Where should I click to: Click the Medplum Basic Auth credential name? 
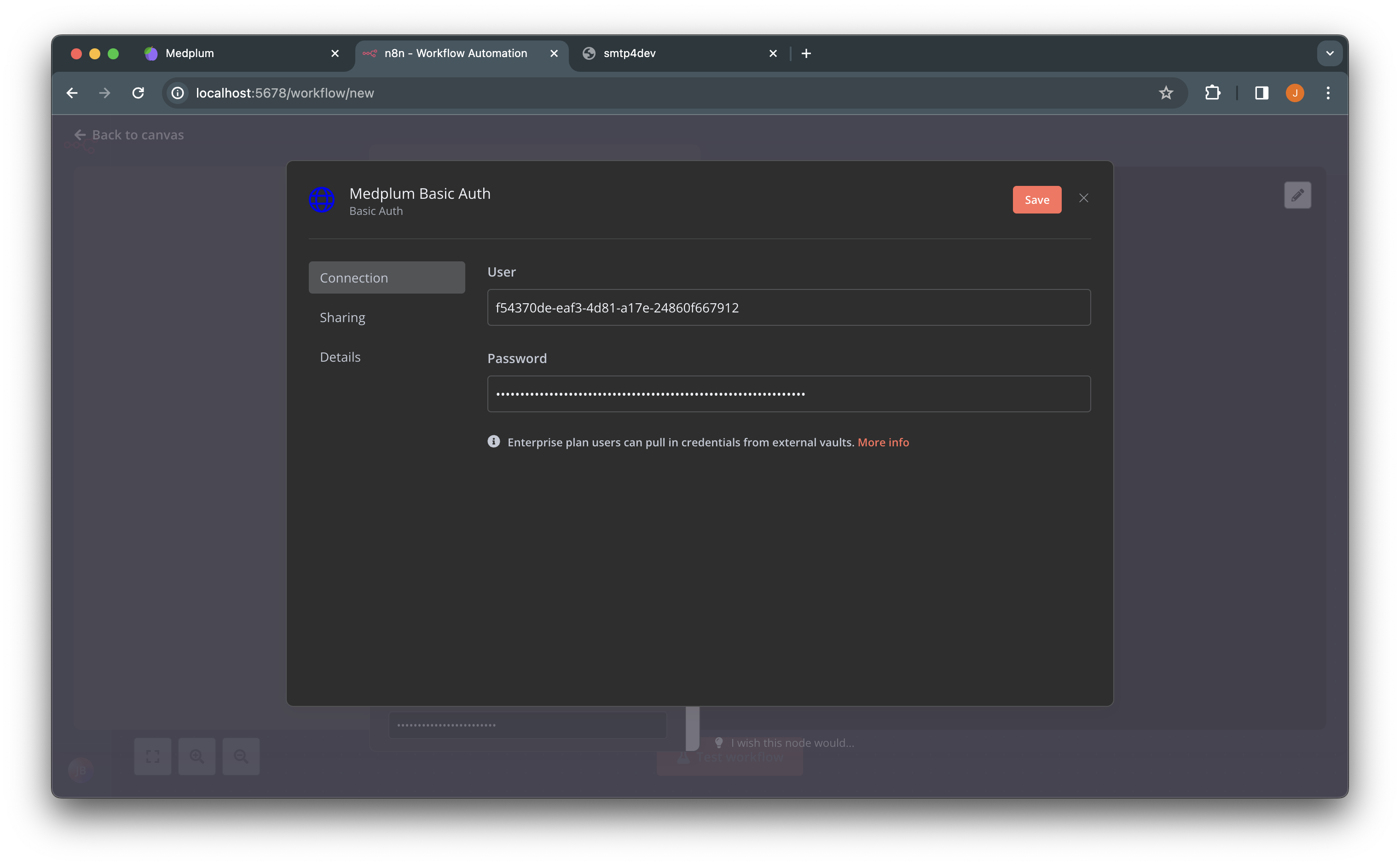point(420,194)
